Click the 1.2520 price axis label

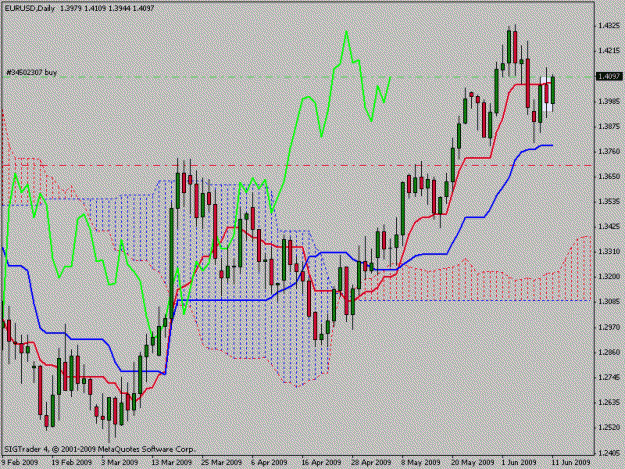point(609,428)
